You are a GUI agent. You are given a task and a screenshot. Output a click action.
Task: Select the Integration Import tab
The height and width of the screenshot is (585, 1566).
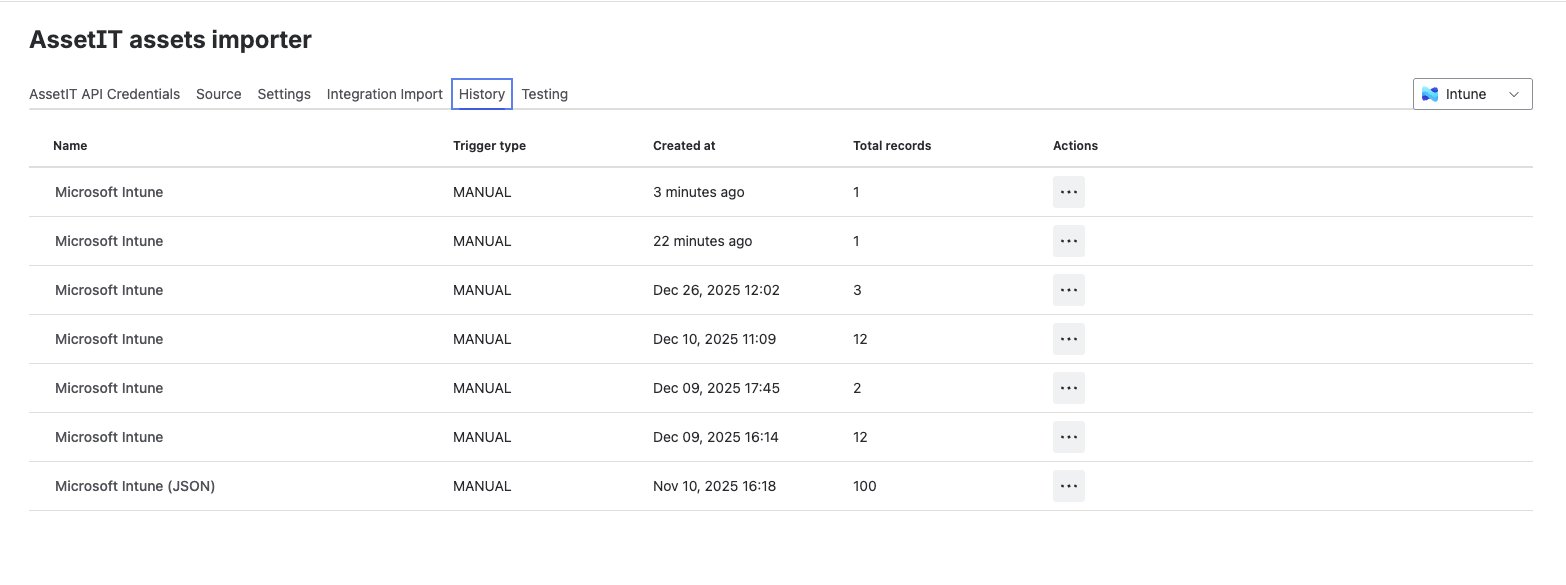click(x=384, y=94)
